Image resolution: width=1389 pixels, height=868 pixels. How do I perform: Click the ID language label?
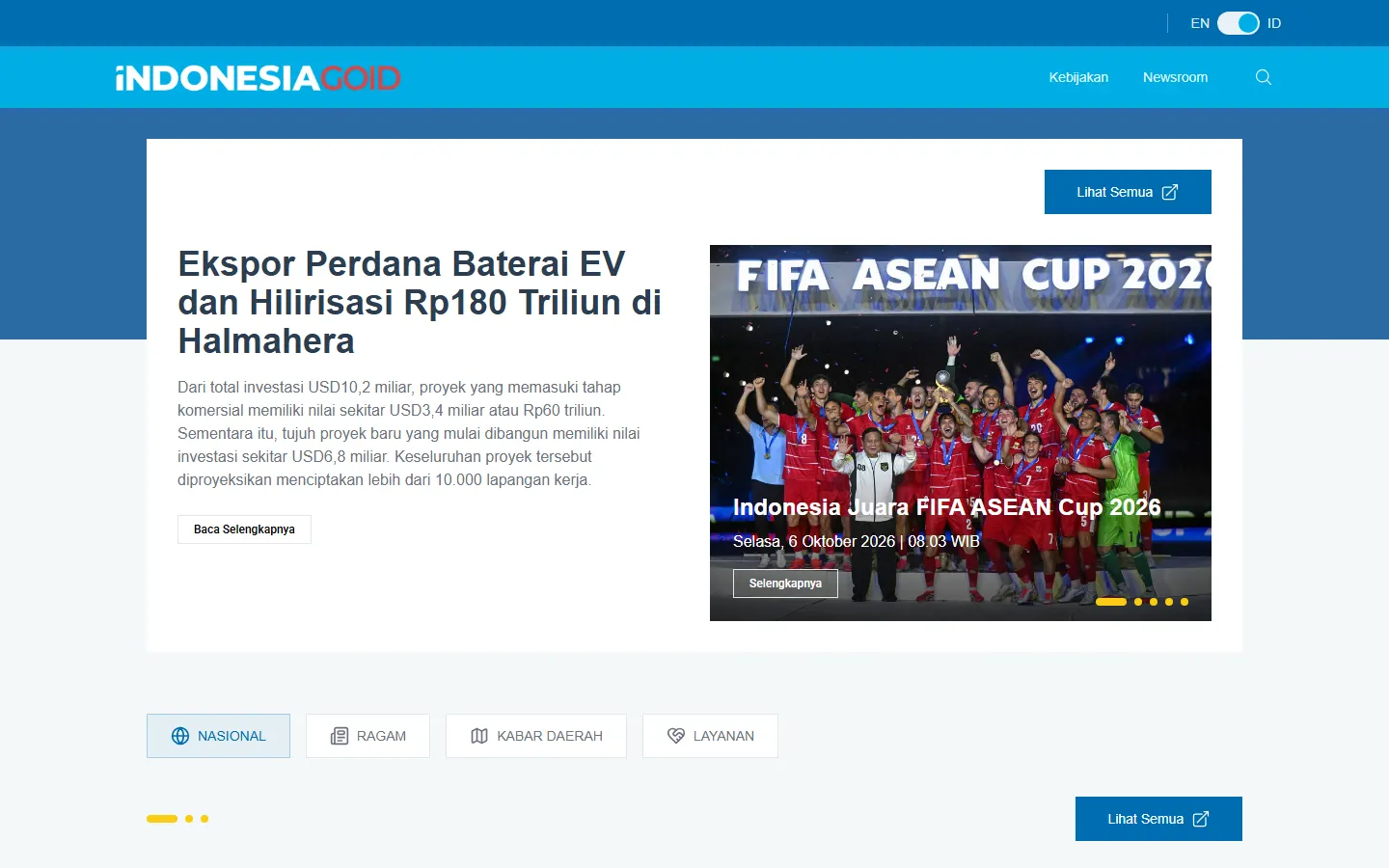click(1274, 23)
